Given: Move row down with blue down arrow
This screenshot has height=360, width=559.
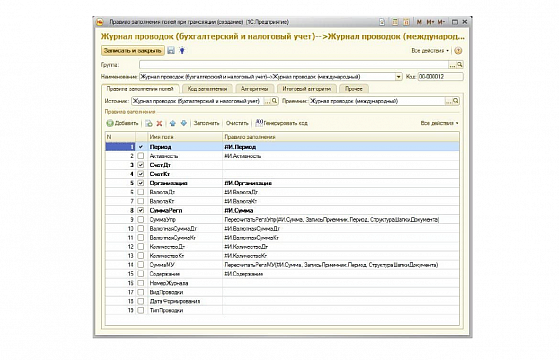Looking at the screenshot, I should coord(184,123).
